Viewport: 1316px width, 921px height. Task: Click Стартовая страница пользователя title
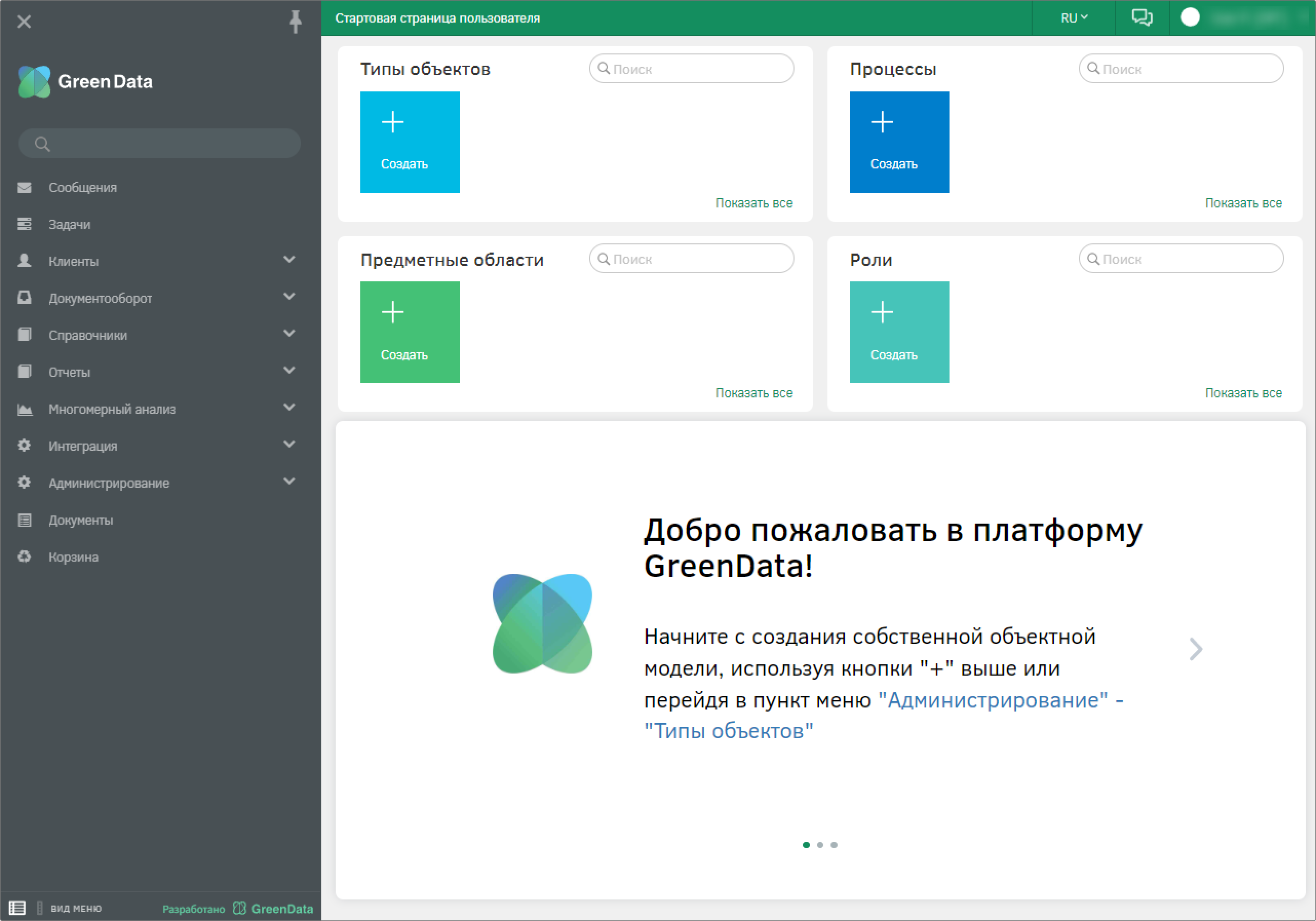click(437, 18)
